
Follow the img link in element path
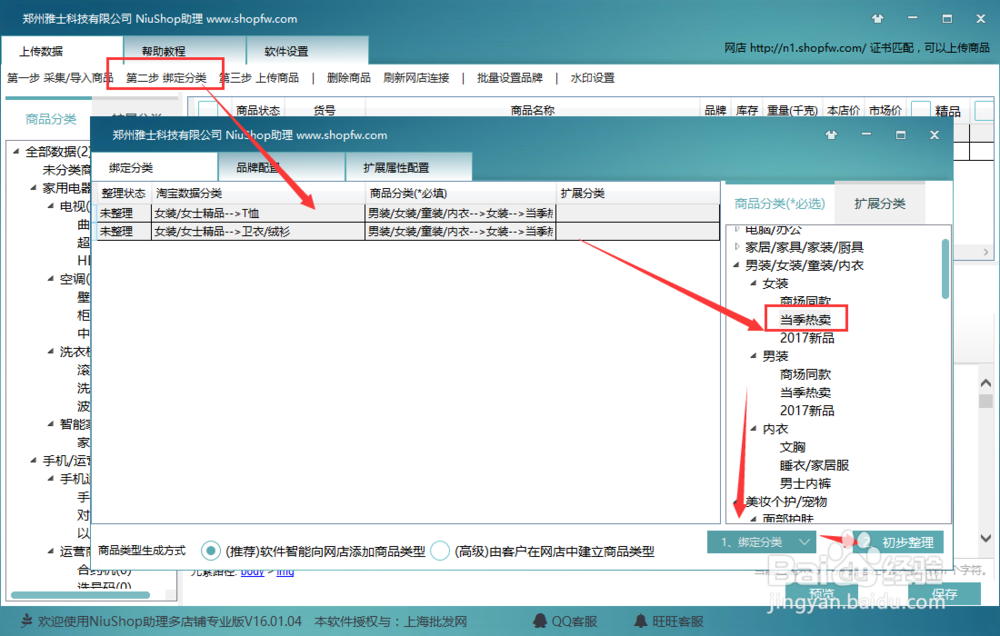coord(285,572)
